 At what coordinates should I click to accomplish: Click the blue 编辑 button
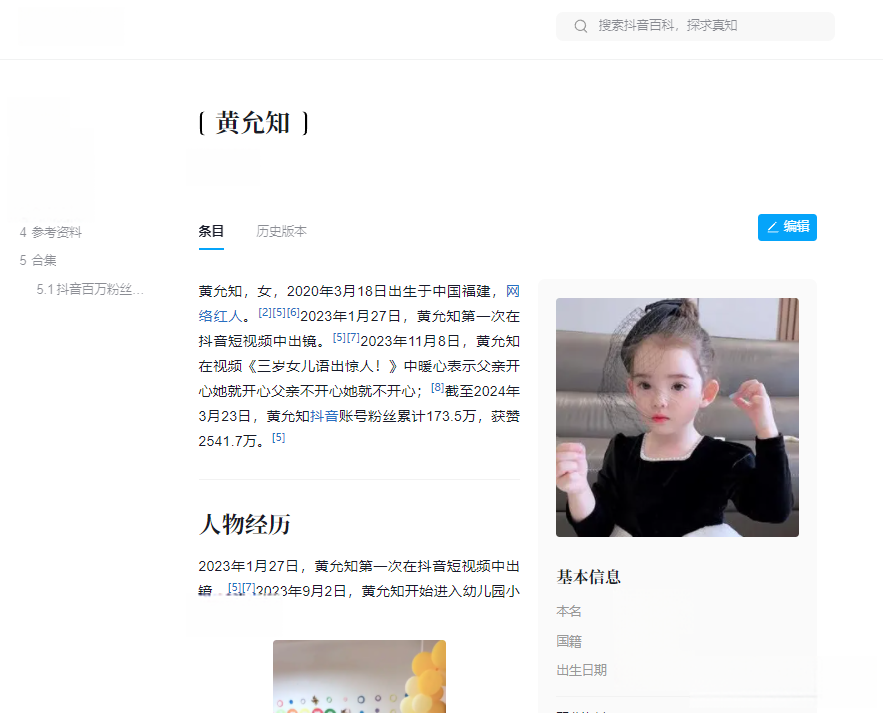click(x=787, y=227)
